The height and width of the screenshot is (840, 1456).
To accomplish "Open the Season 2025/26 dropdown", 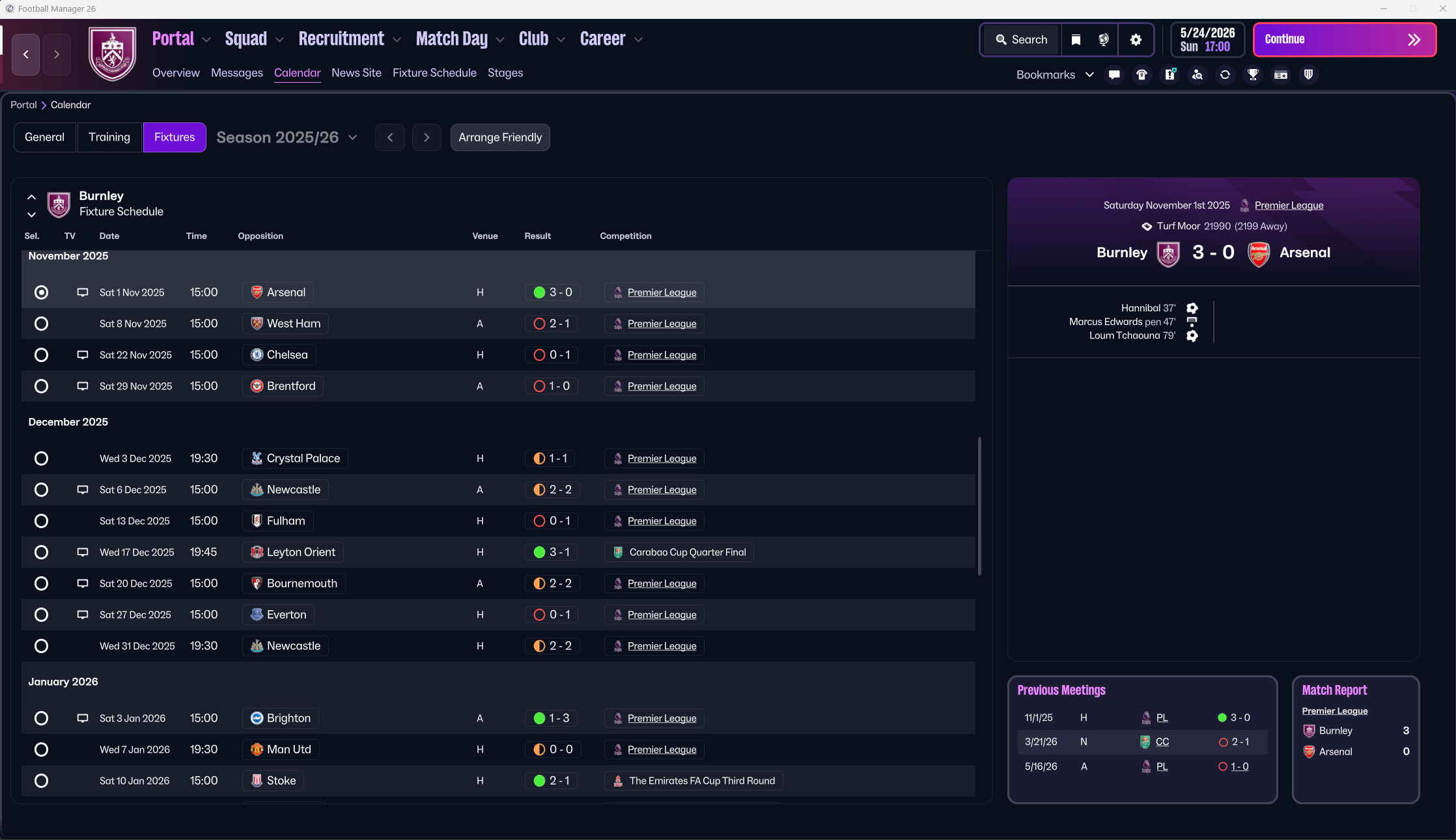I will (x=287, y=137).
